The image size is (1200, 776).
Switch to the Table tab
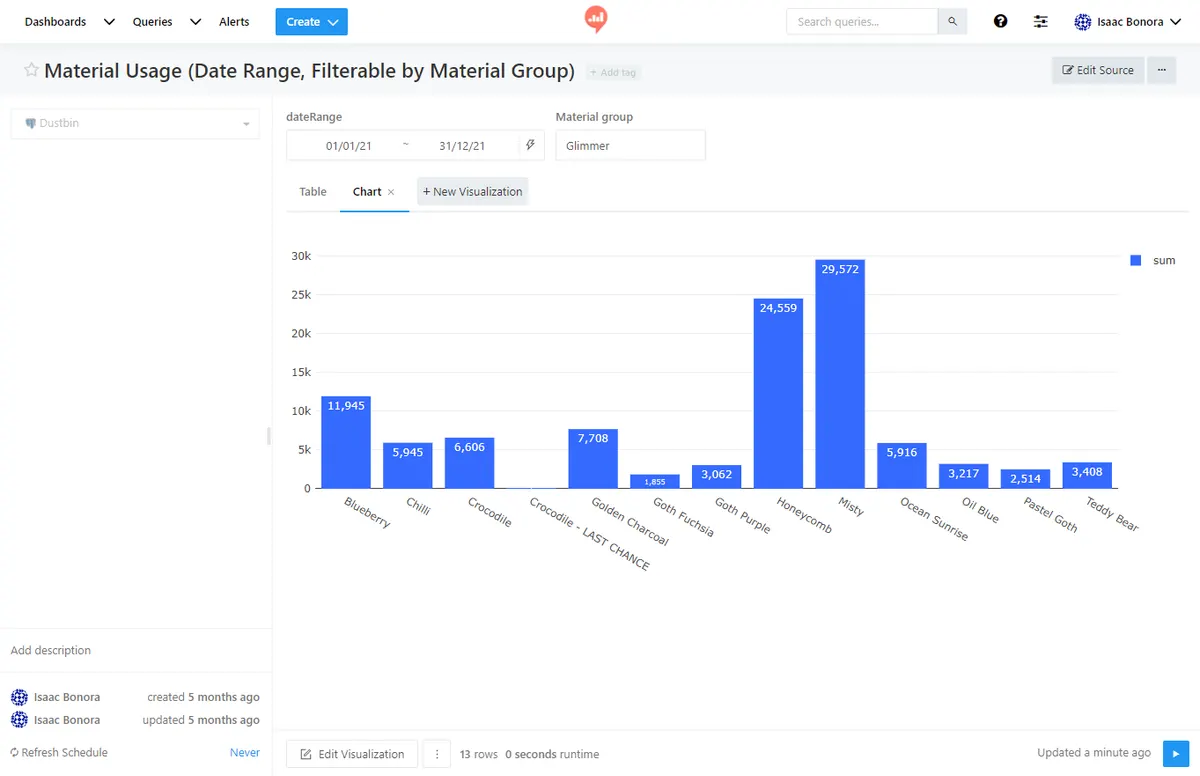[x=313, y=192]
